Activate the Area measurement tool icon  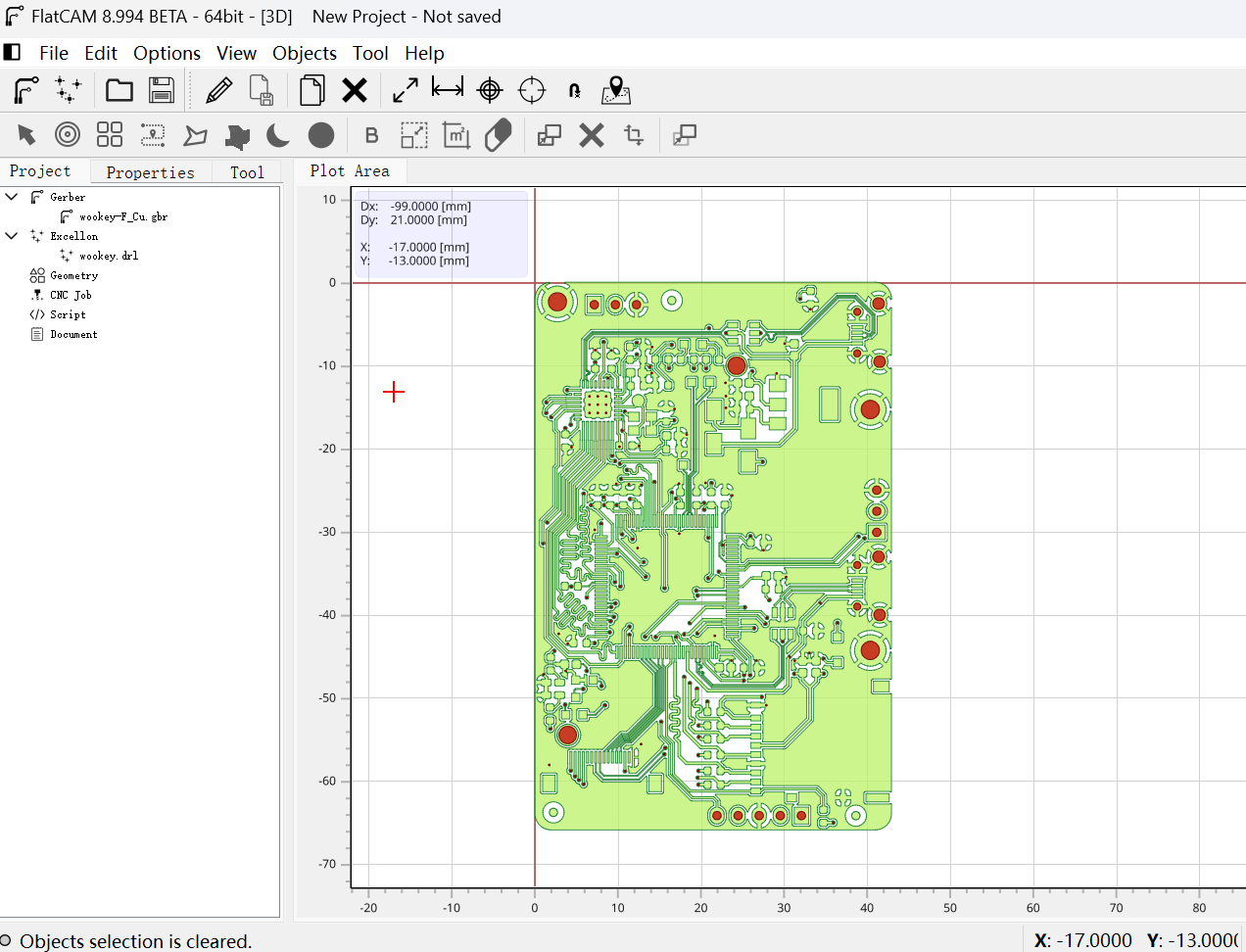pos(456,135)
